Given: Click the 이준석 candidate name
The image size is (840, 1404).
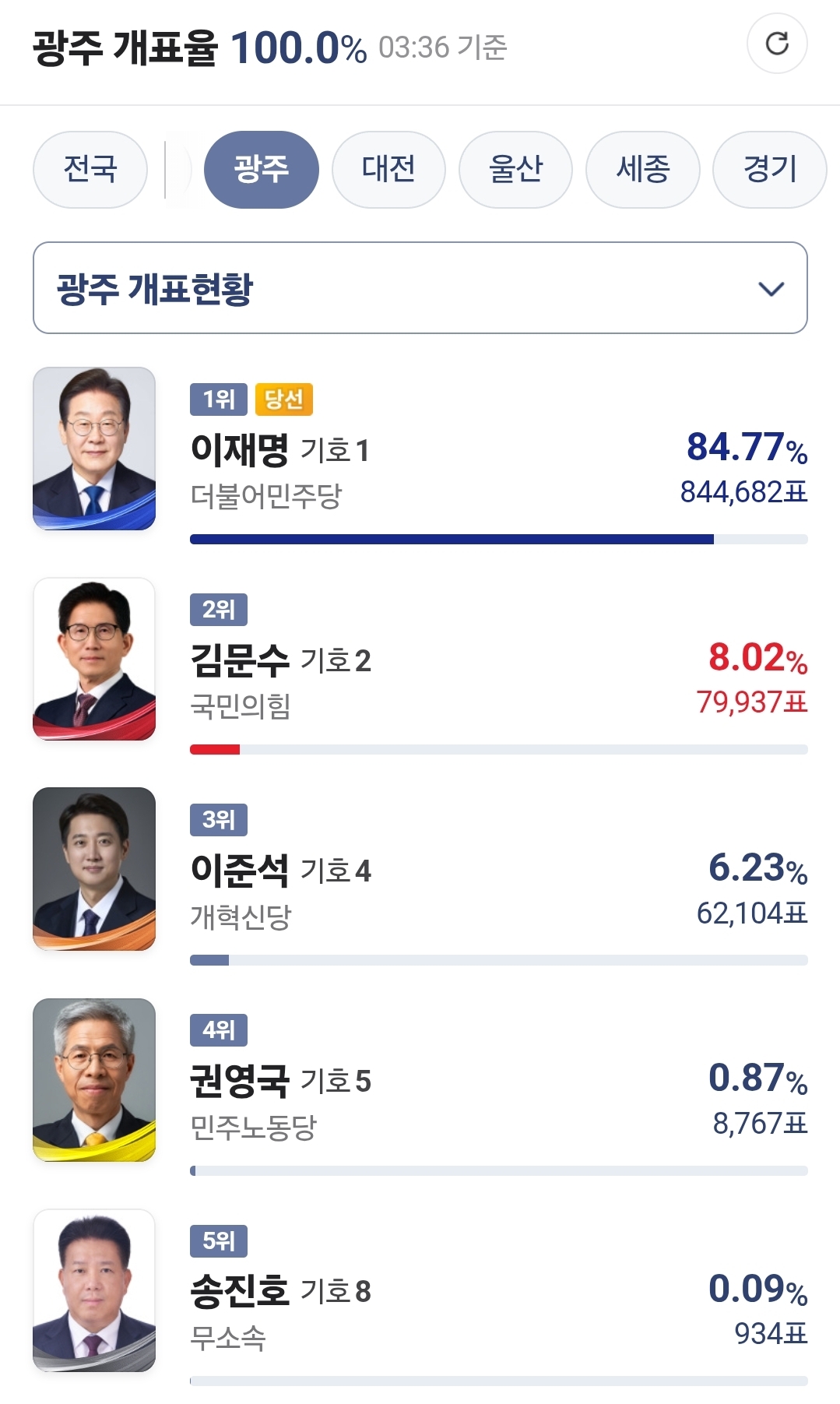Looking at the screenshot, I should click(240, 870).
